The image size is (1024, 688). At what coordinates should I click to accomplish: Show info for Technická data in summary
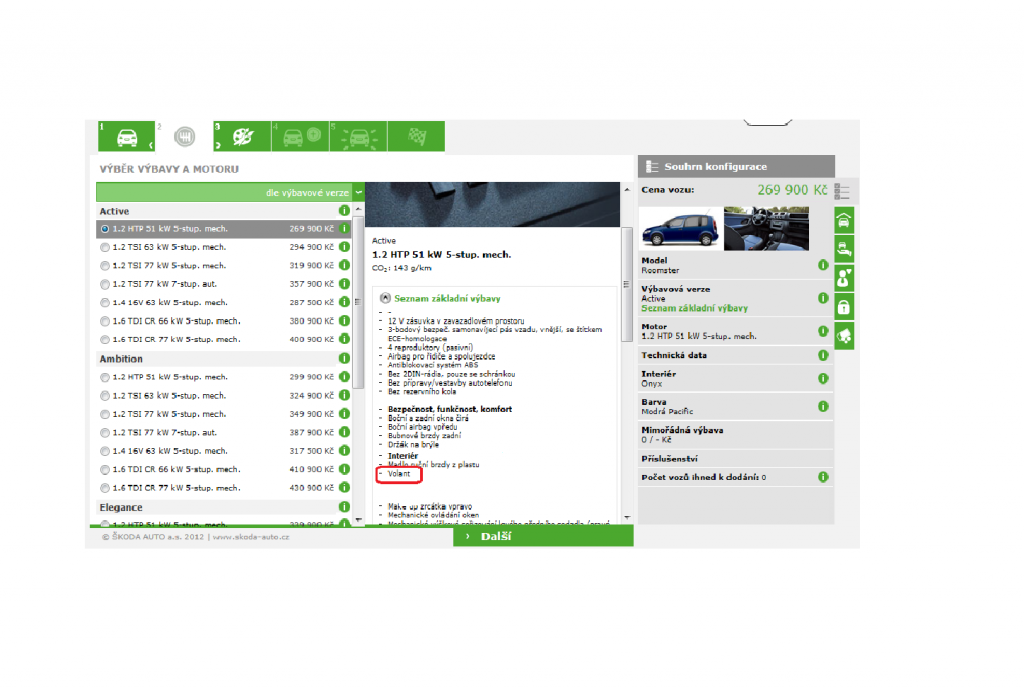tap(823, 355)
